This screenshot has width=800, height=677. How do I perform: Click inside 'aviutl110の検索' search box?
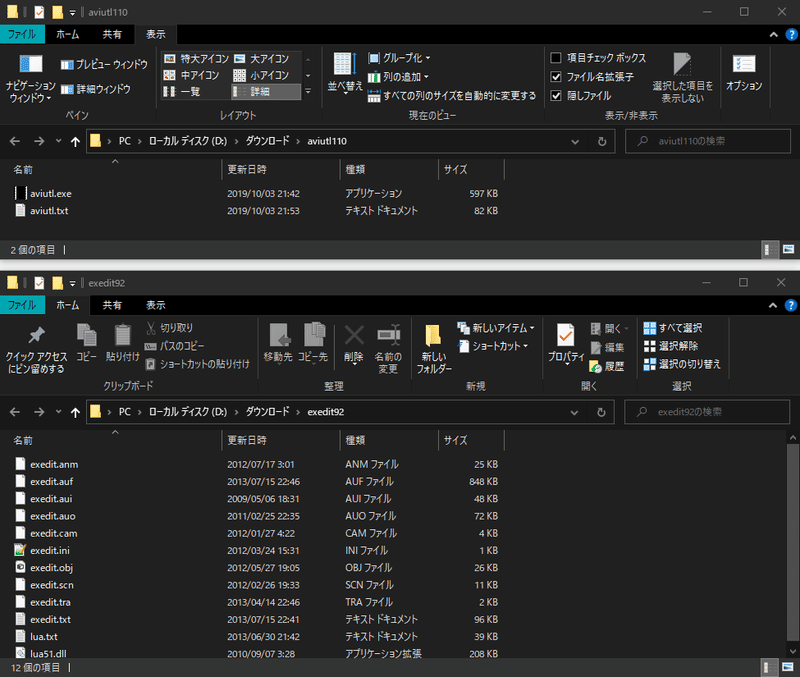pos(708,141)
